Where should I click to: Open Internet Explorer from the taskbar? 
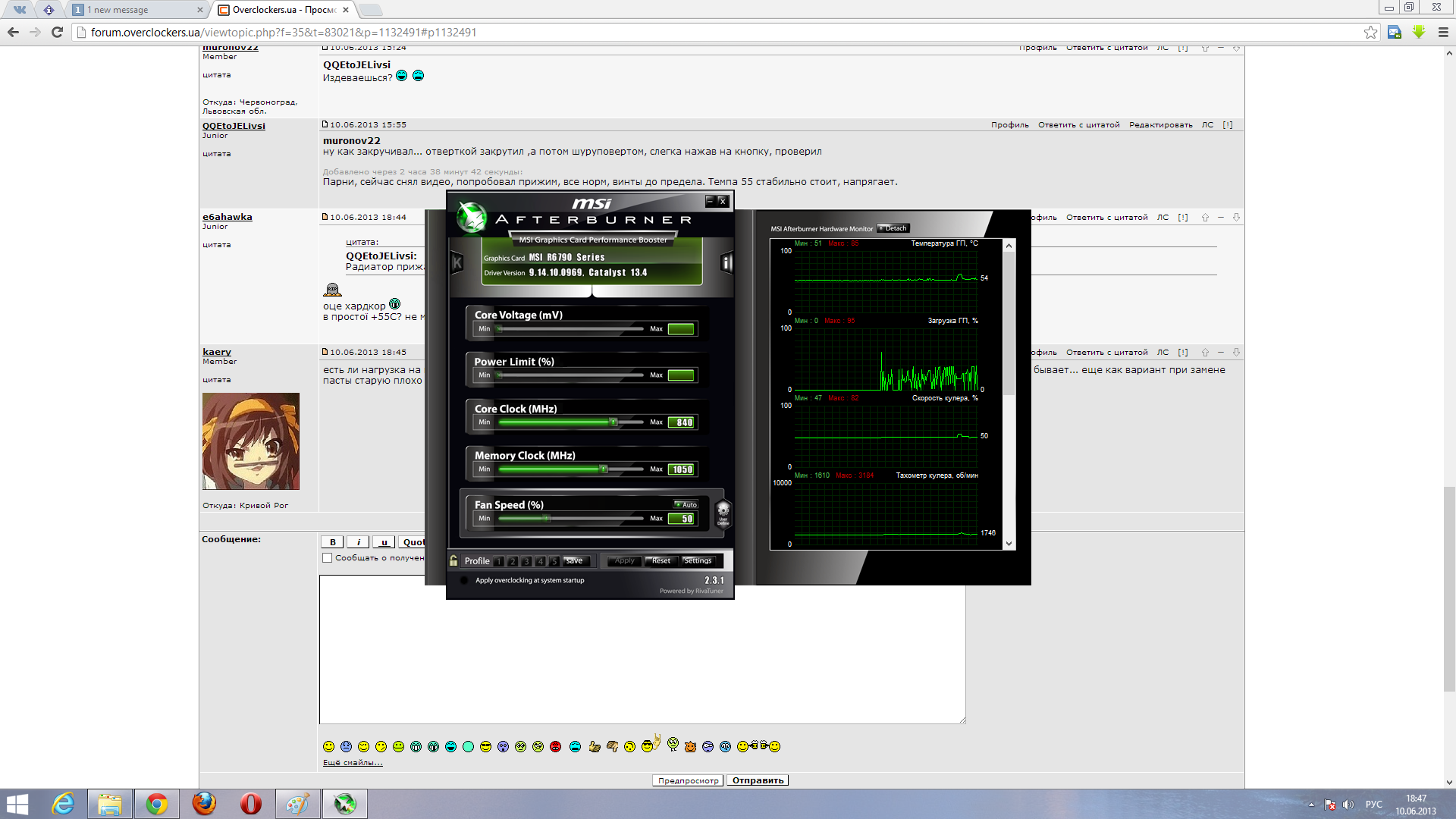(x=63, y=804)
